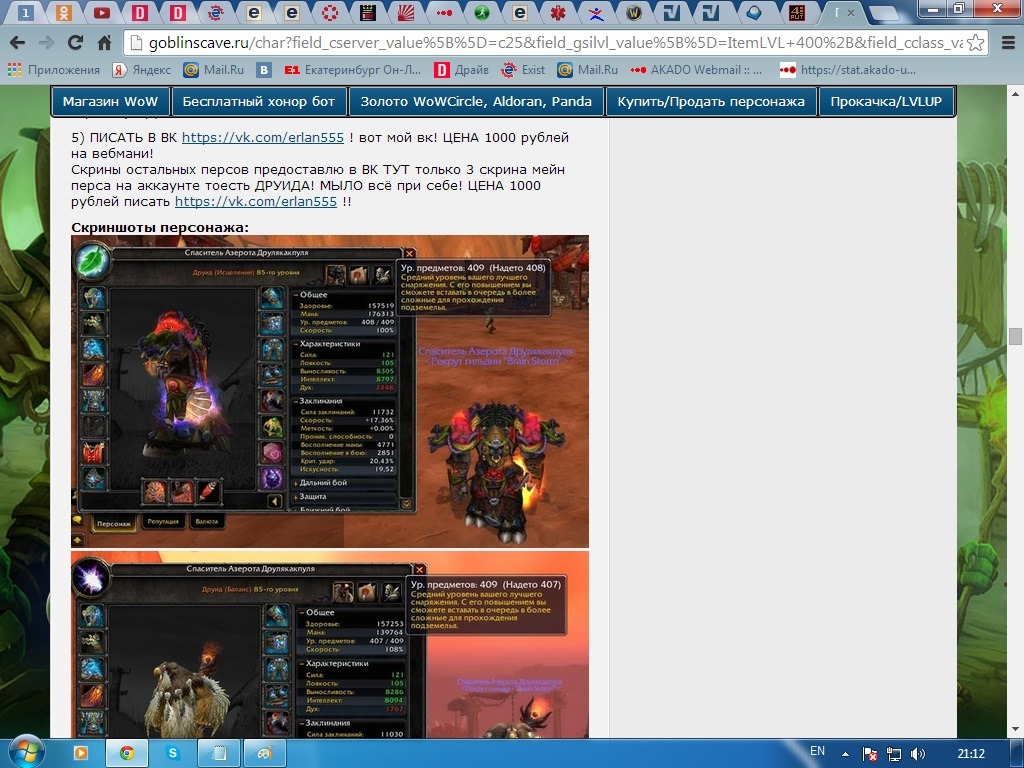
Task: Open the Notepad taskbar window
Action: (219, 754)
